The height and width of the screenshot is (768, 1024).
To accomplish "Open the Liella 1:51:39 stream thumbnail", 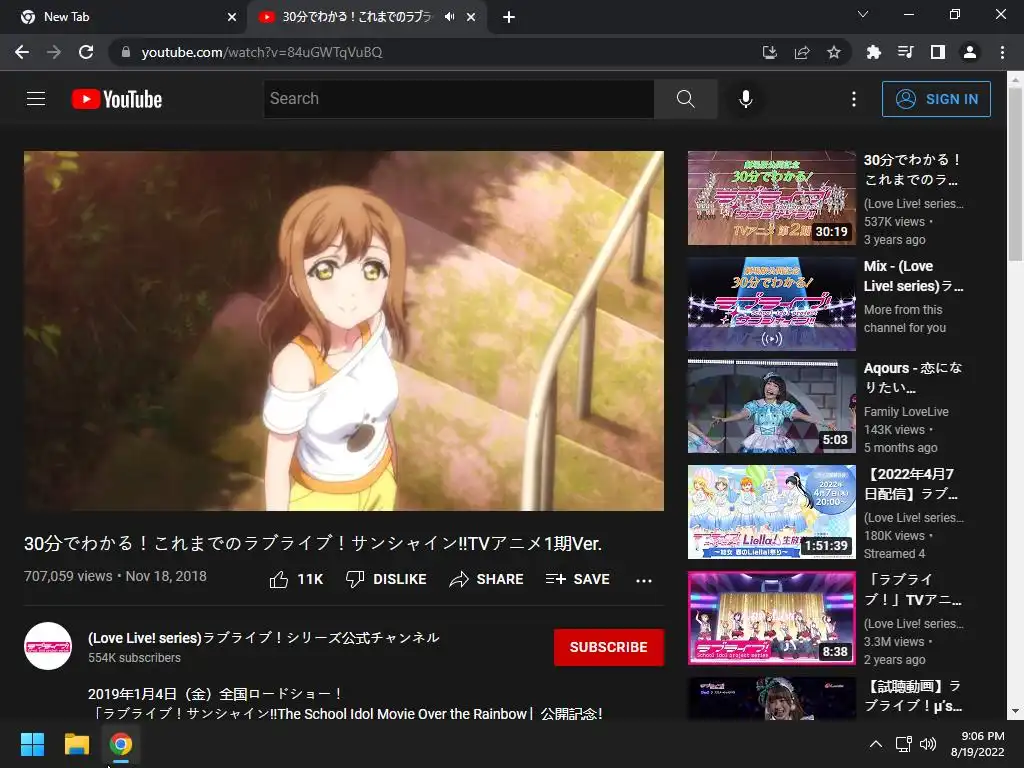I will tap(771, 512).
